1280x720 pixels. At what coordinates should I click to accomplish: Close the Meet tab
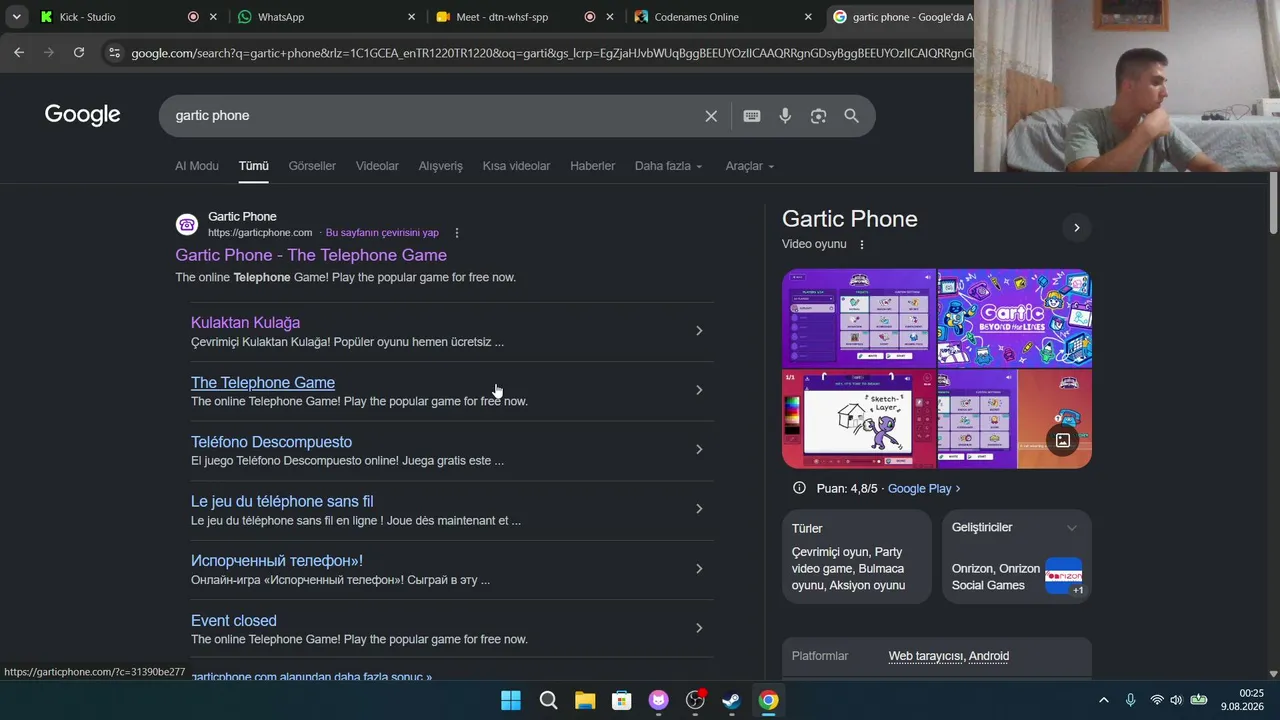click(609, 17)
